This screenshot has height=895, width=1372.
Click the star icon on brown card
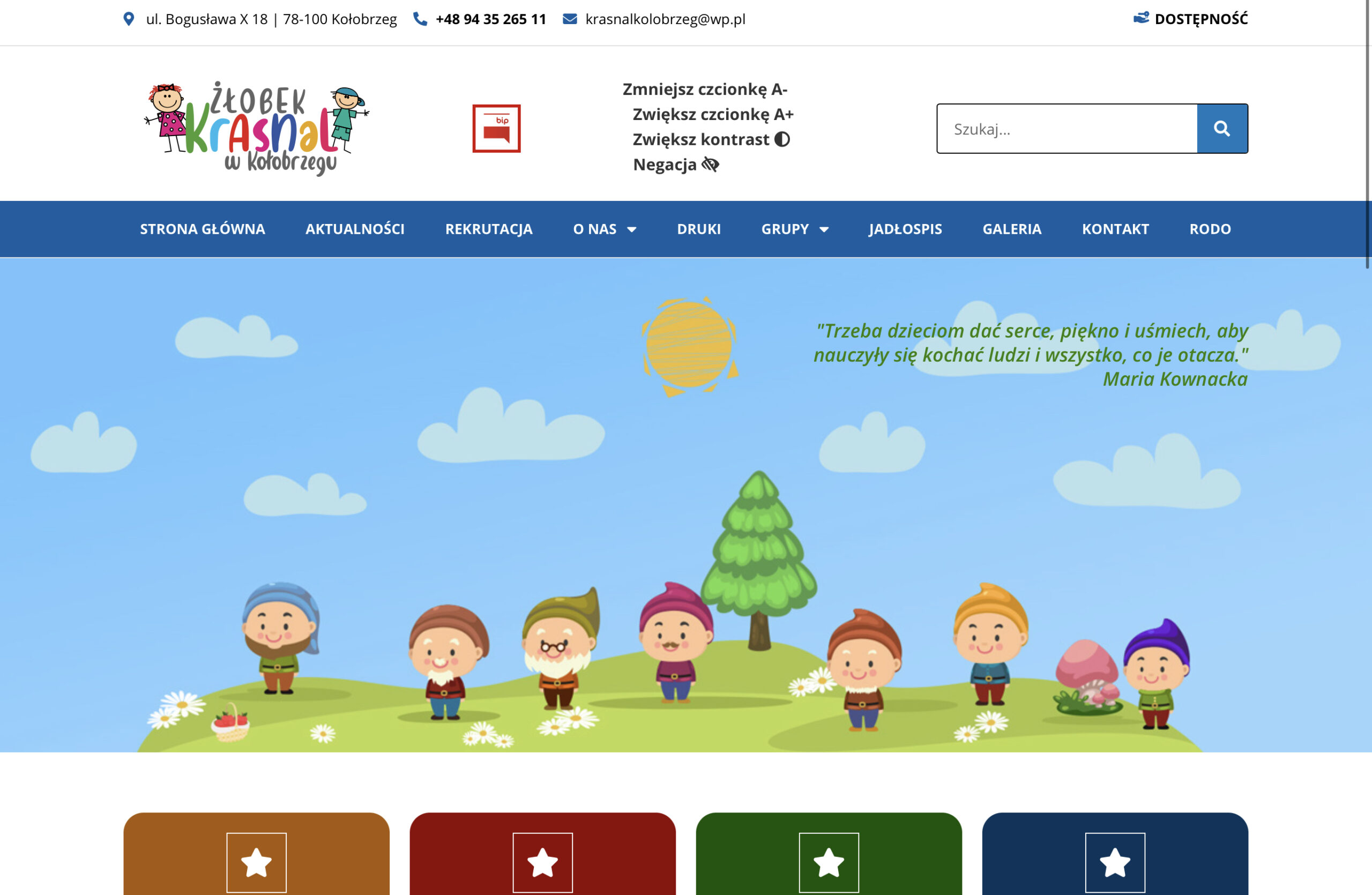257,862
